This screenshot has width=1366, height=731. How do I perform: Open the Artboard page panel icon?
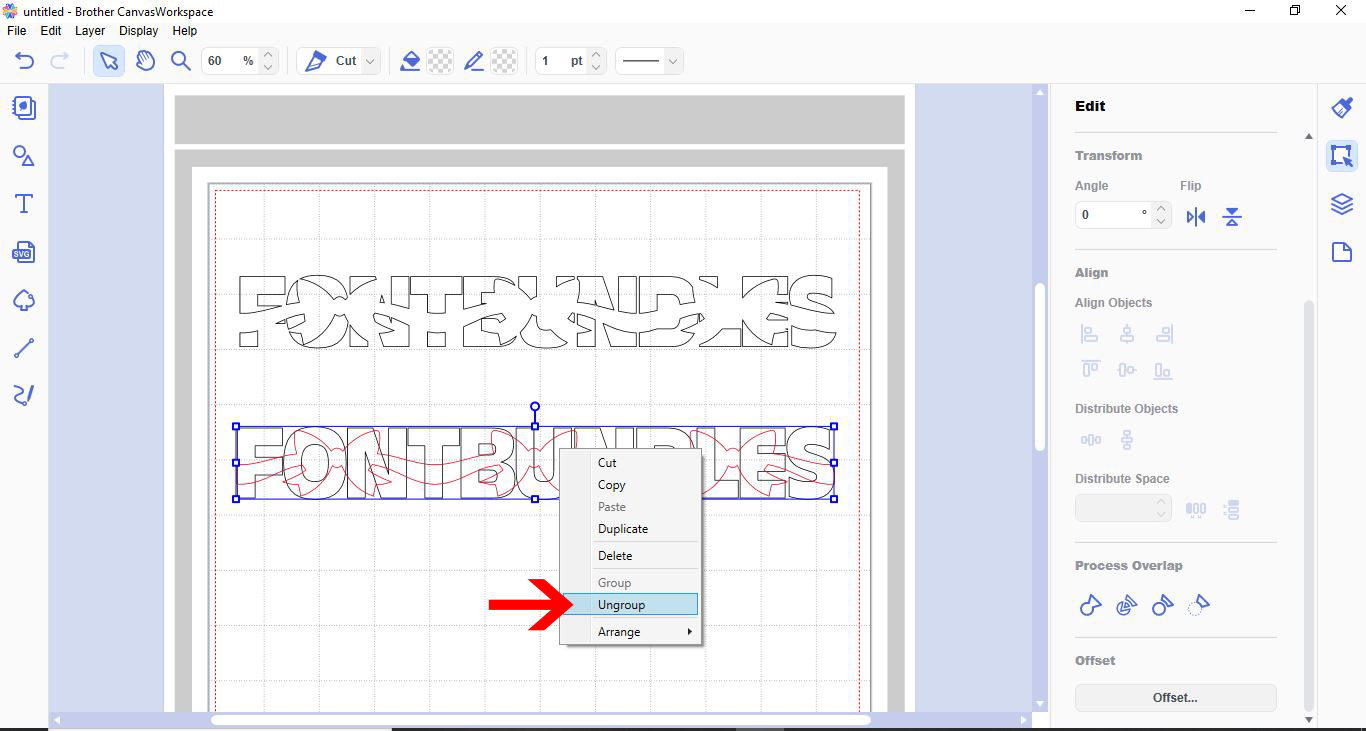[1342, 252]
